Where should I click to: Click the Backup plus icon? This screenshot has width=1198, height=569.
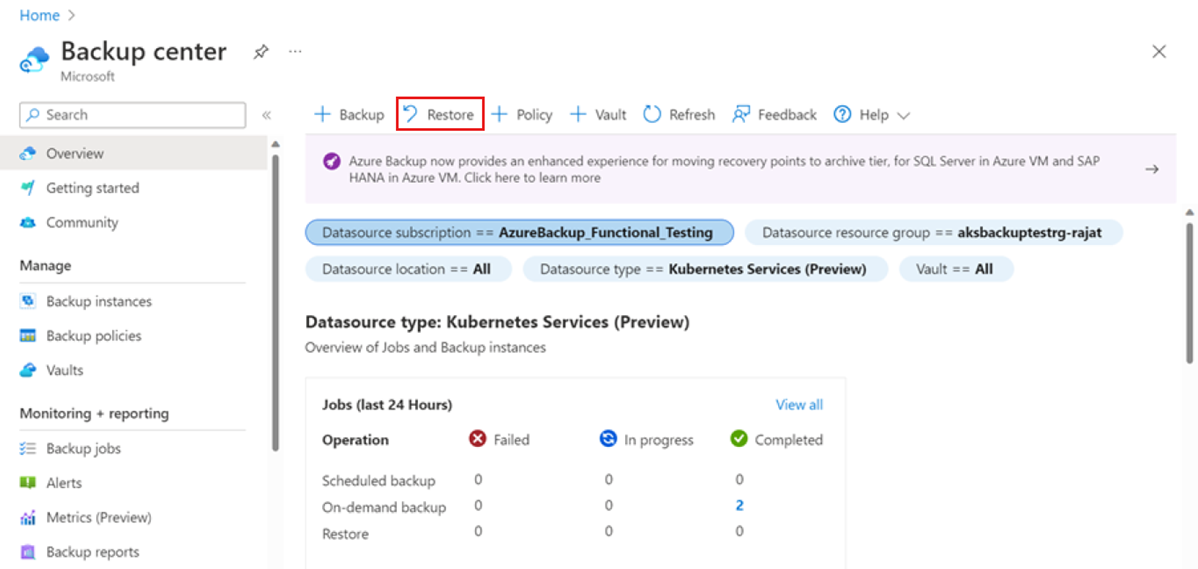[323, 114]
